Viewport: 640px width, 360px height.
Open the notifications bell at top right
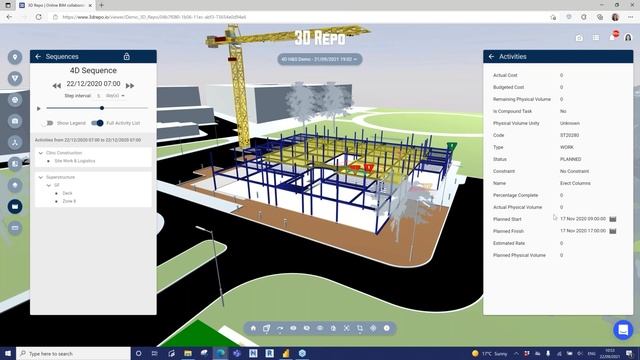(613, 37)
